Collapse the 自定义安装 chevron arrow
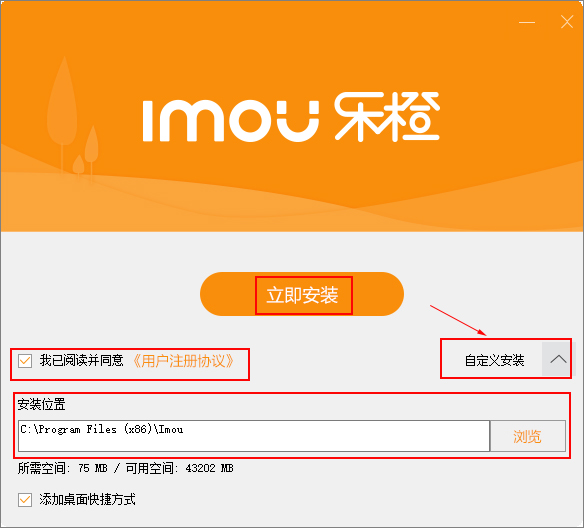 coord(558,359)
